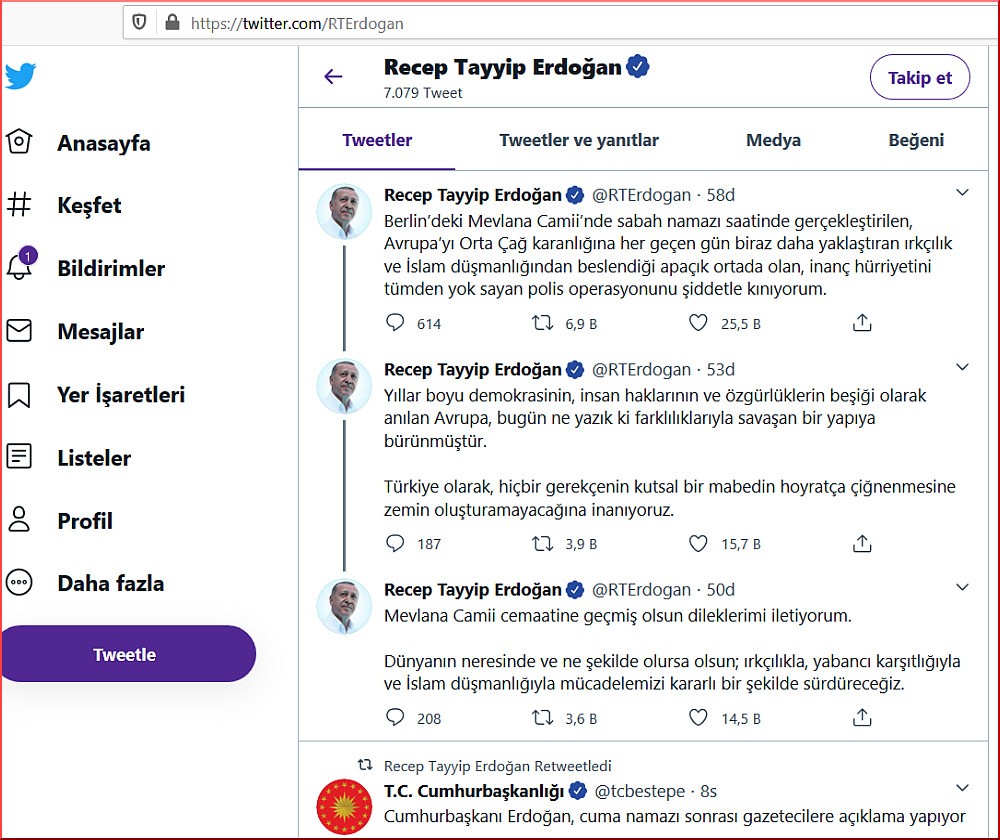Click @tcbestepe handle
This screenshot has width=1000, height=840.
[640, 791]
